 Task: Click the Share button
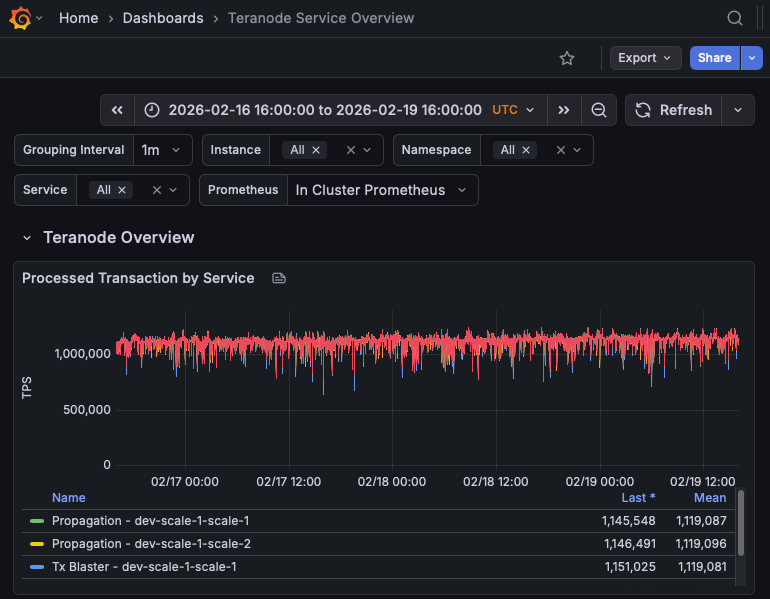point(715,58)
